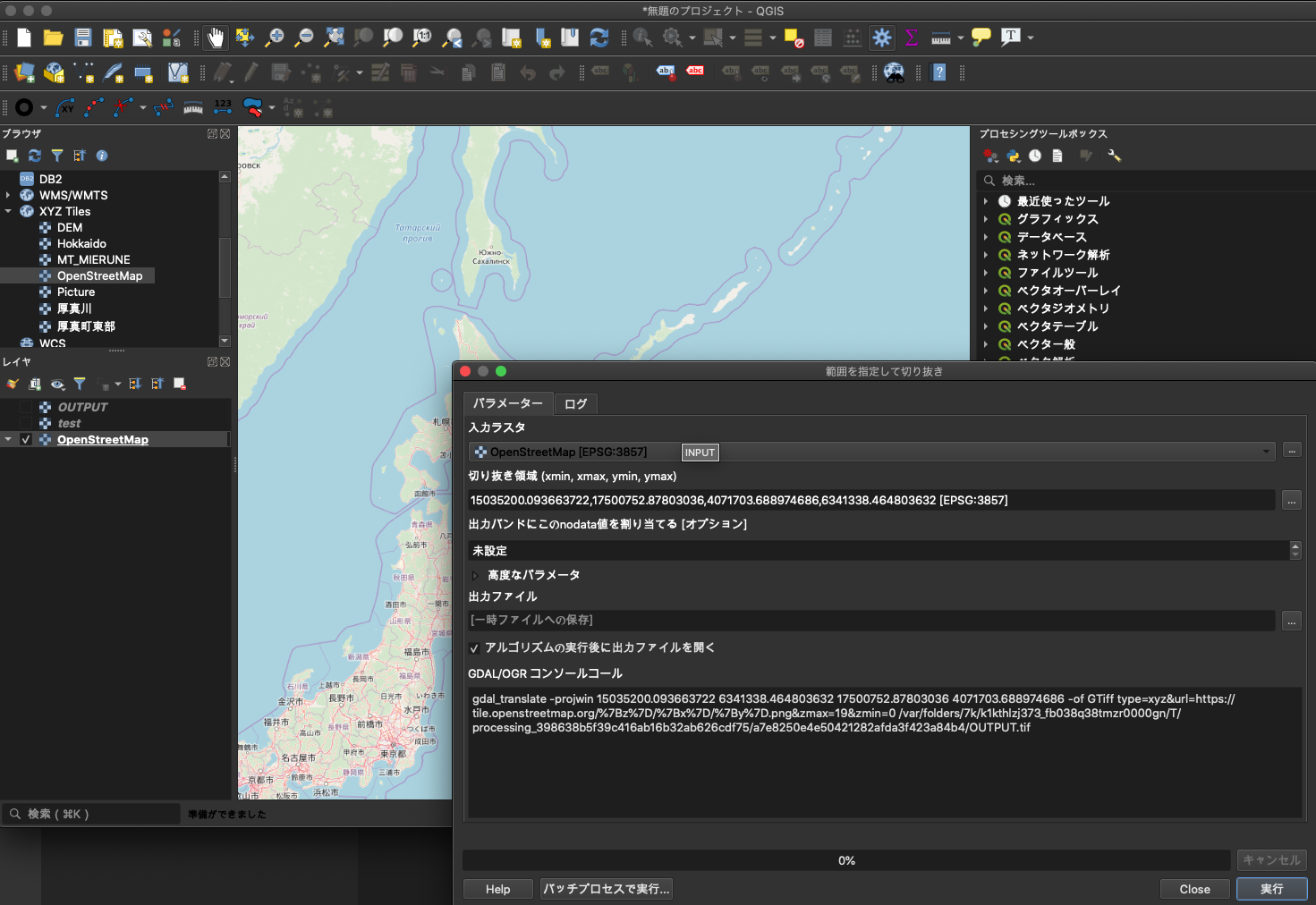Select the Pan Map hand tool
This screenshot has height=905, width=1316.
pyautogui.click(x=216, y=38)
